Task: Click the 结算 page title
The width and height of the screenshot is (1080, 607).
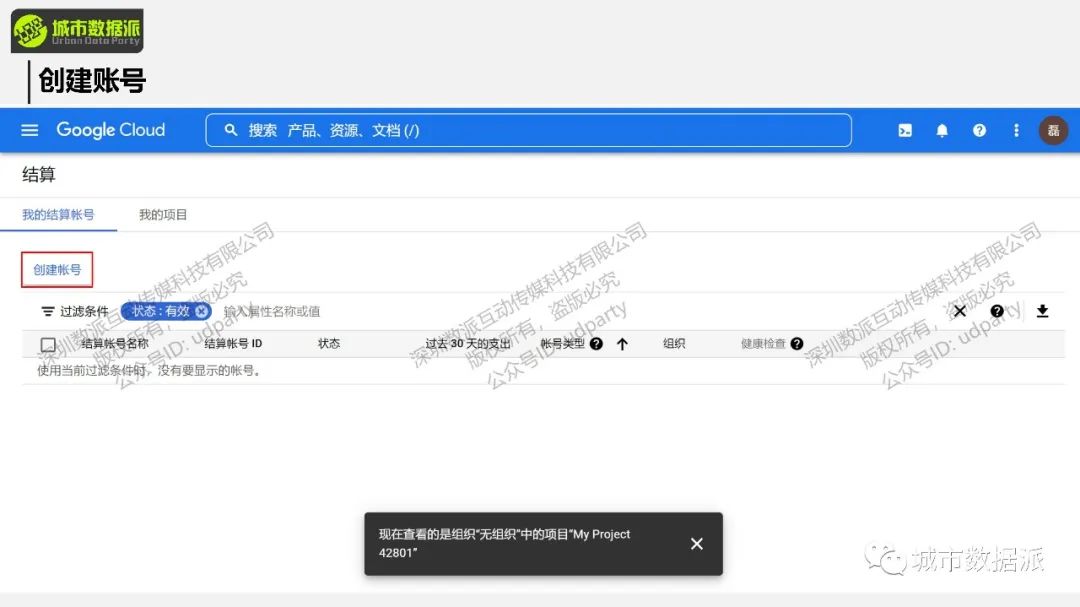Action: (39, 175)
